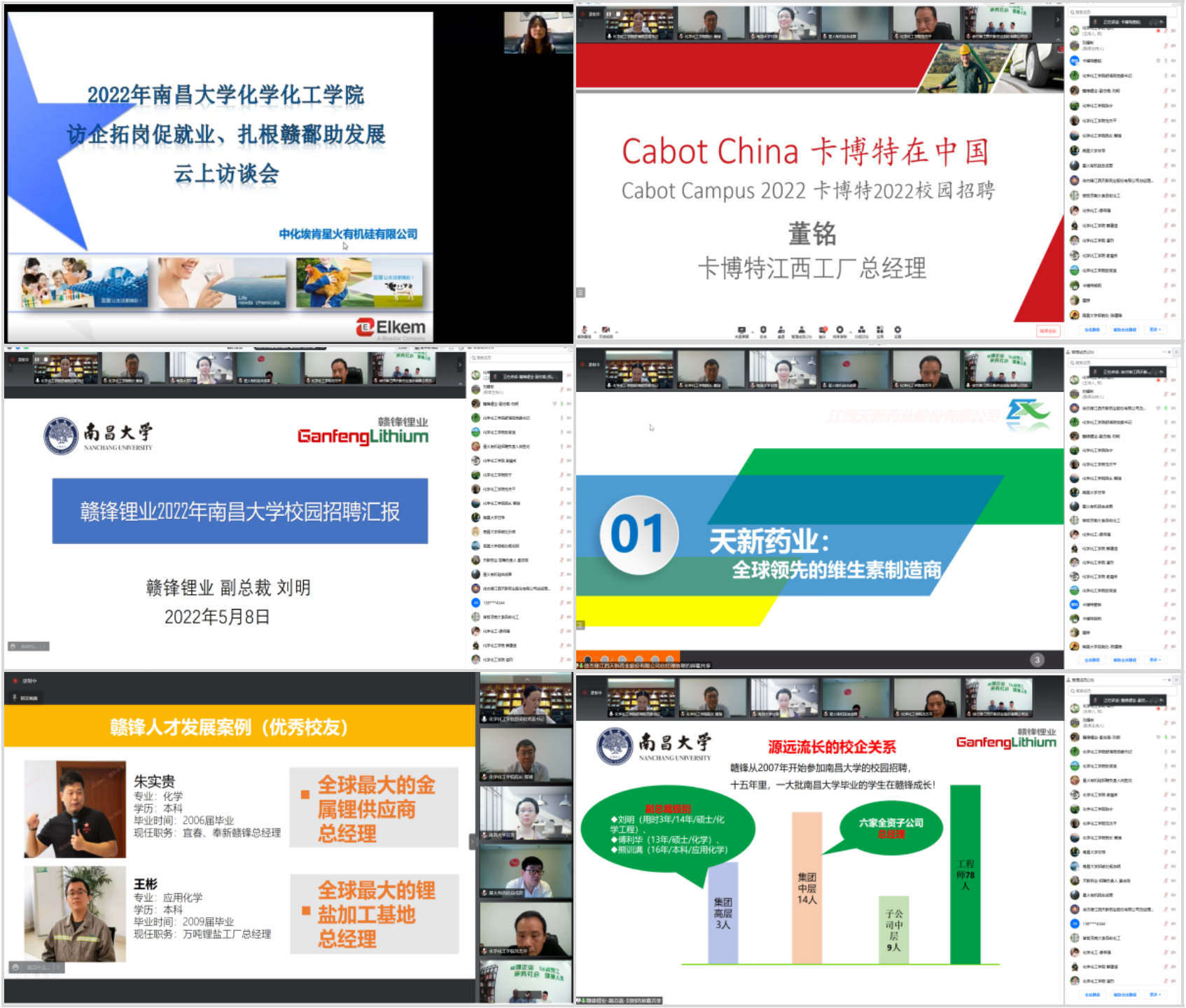Click gray pill button below talent-case slide
This screenshot has height=1008, width=1186.
tap(36, 967)
